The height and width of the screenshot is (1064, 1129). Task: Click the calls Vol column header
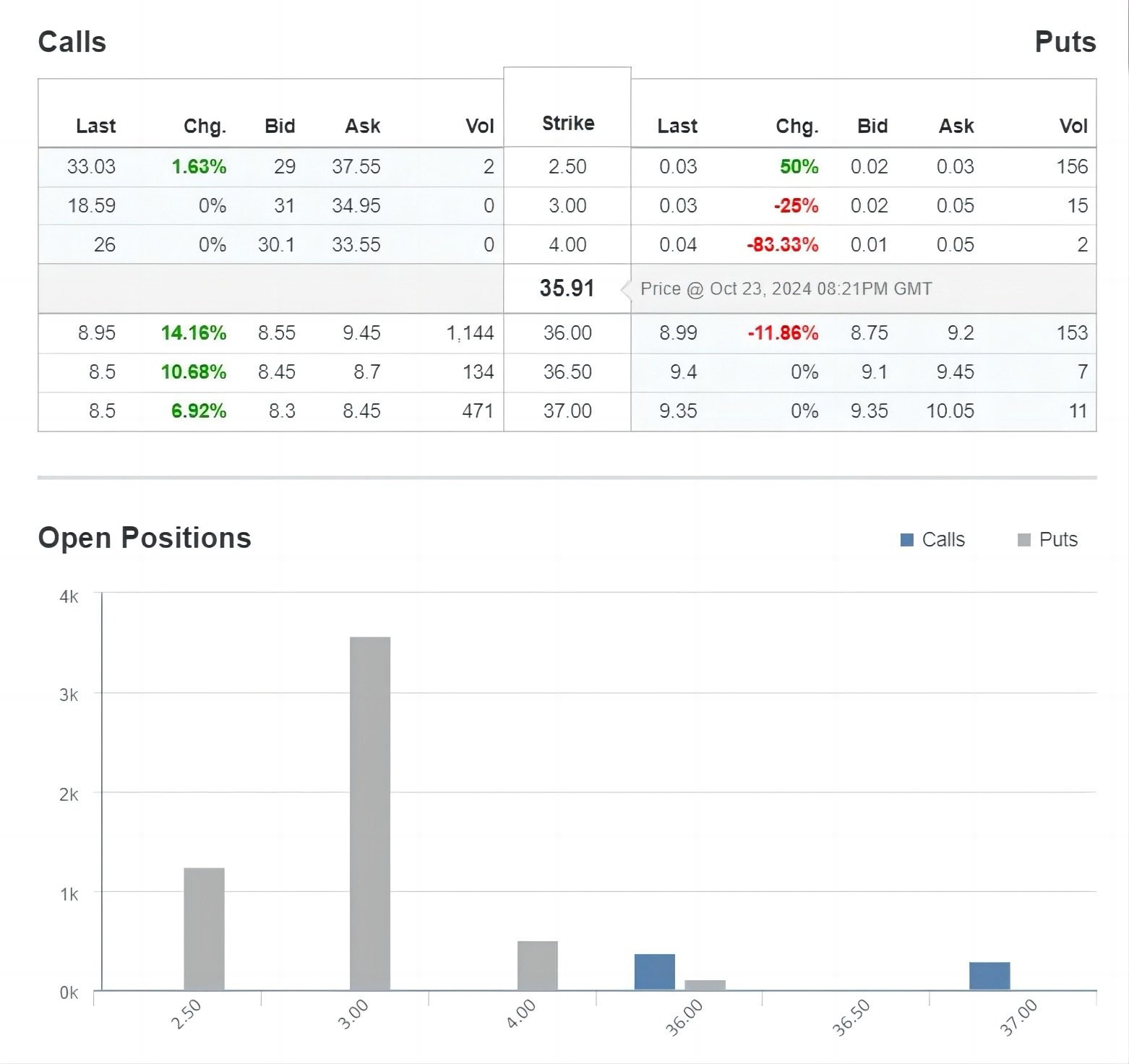480,126
